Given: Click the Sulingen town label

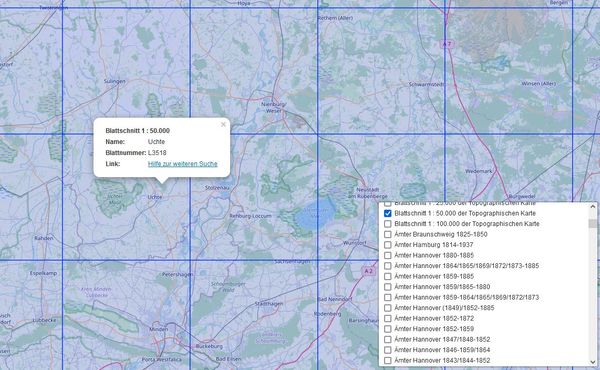Looking at the screenshot, I should tap(114, 81).
